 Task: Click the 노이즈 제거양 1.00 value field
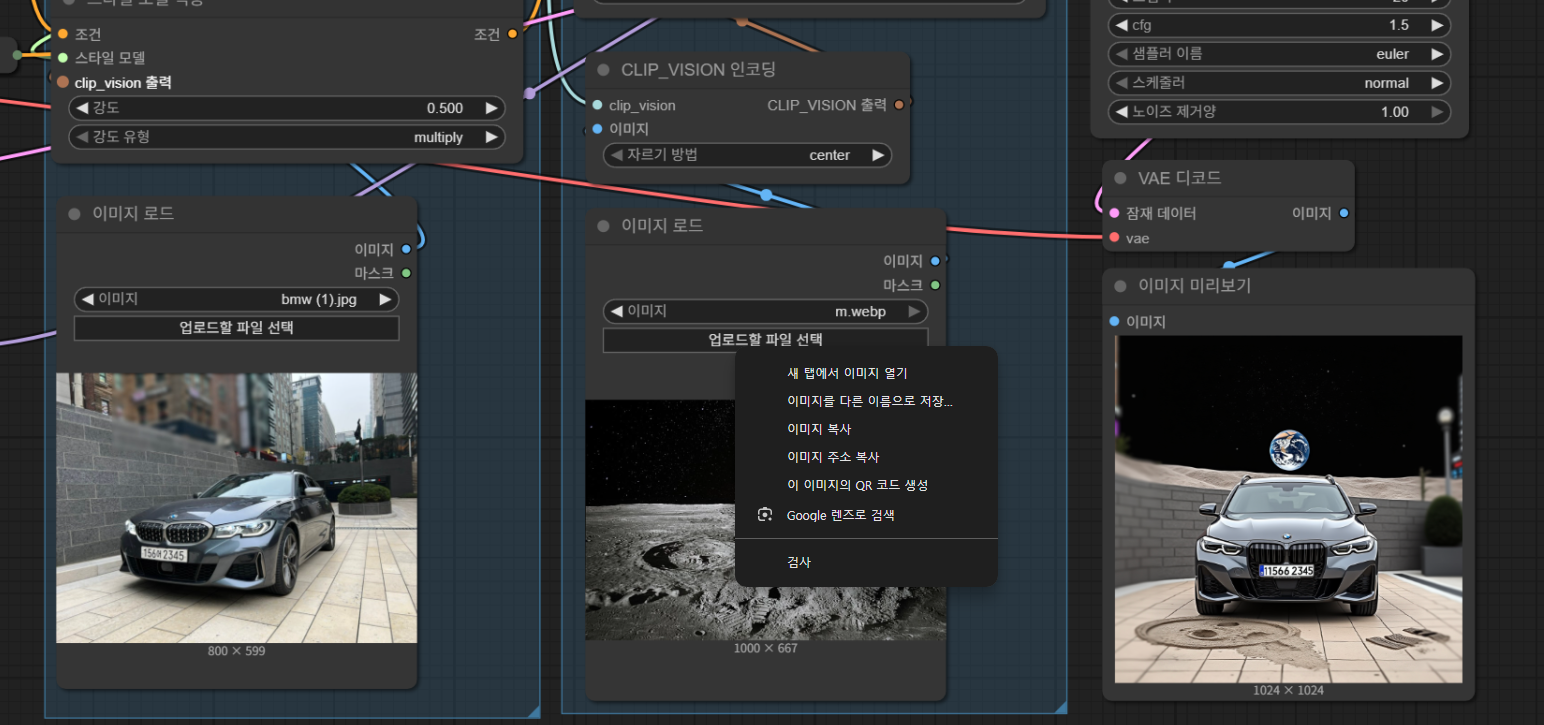tap(1279, 112)
